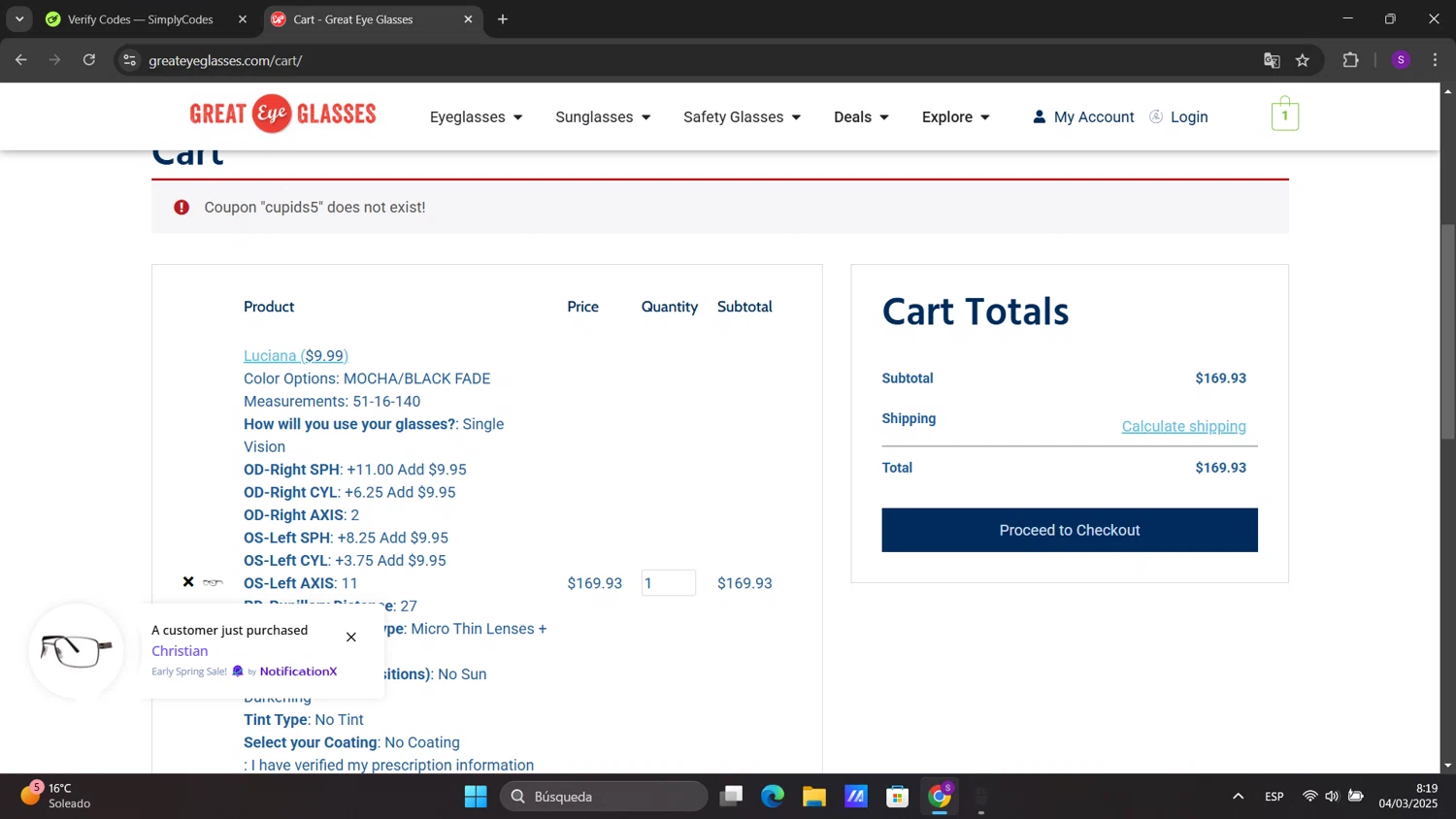The width and height of the screenshot is (1456, 819).
Task: Open a new browser tab
Action: 503,19
